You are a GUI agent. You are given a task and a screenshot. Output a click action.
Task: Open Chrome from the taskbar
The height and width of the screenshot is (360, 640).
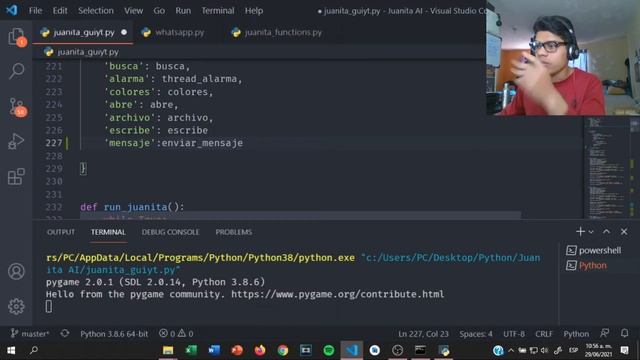(282, 350)
